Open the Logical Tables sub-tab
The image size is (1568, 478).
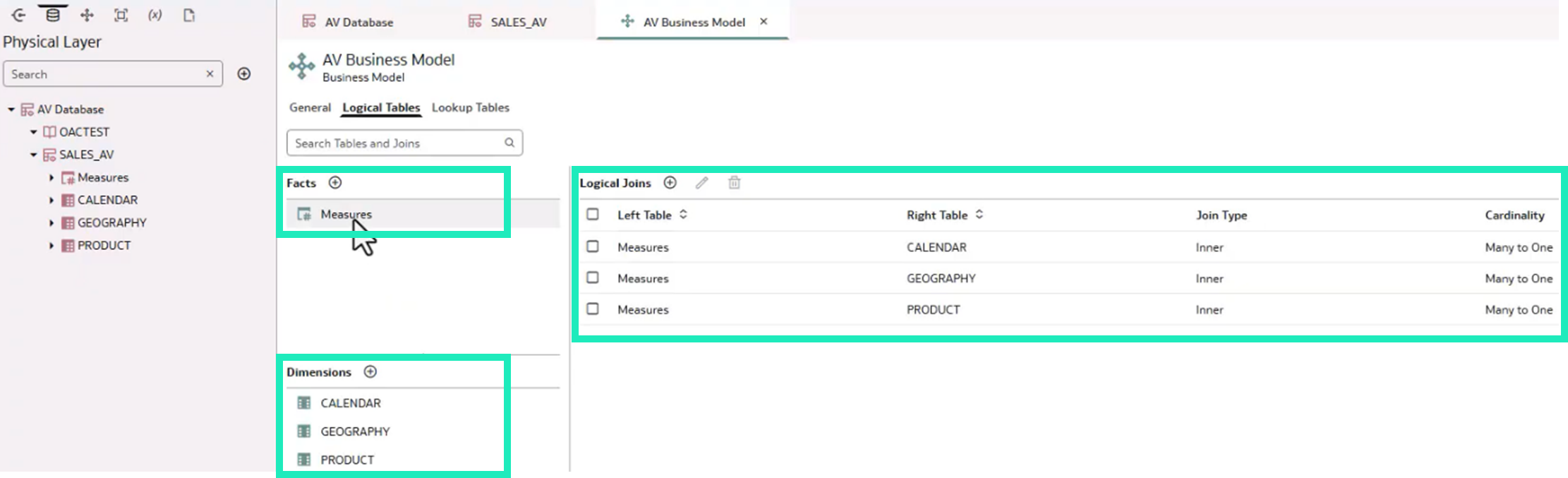[x=381, y=107]
